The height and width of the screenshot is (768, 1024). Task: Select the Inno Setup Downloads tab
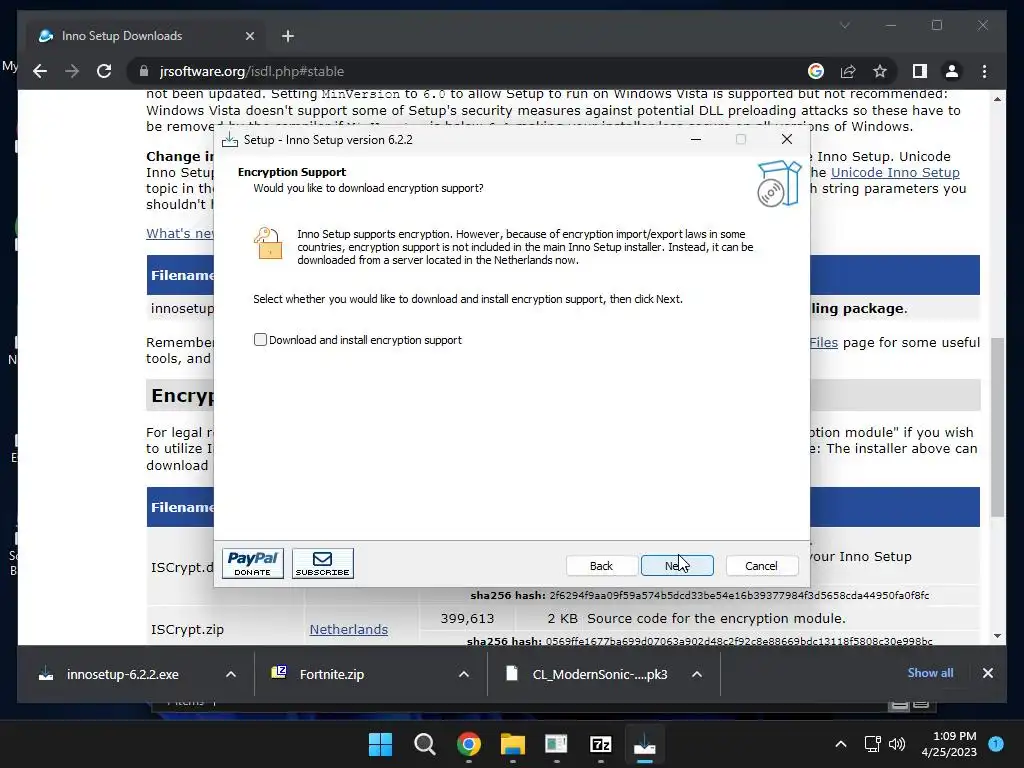tap(146, 36)
